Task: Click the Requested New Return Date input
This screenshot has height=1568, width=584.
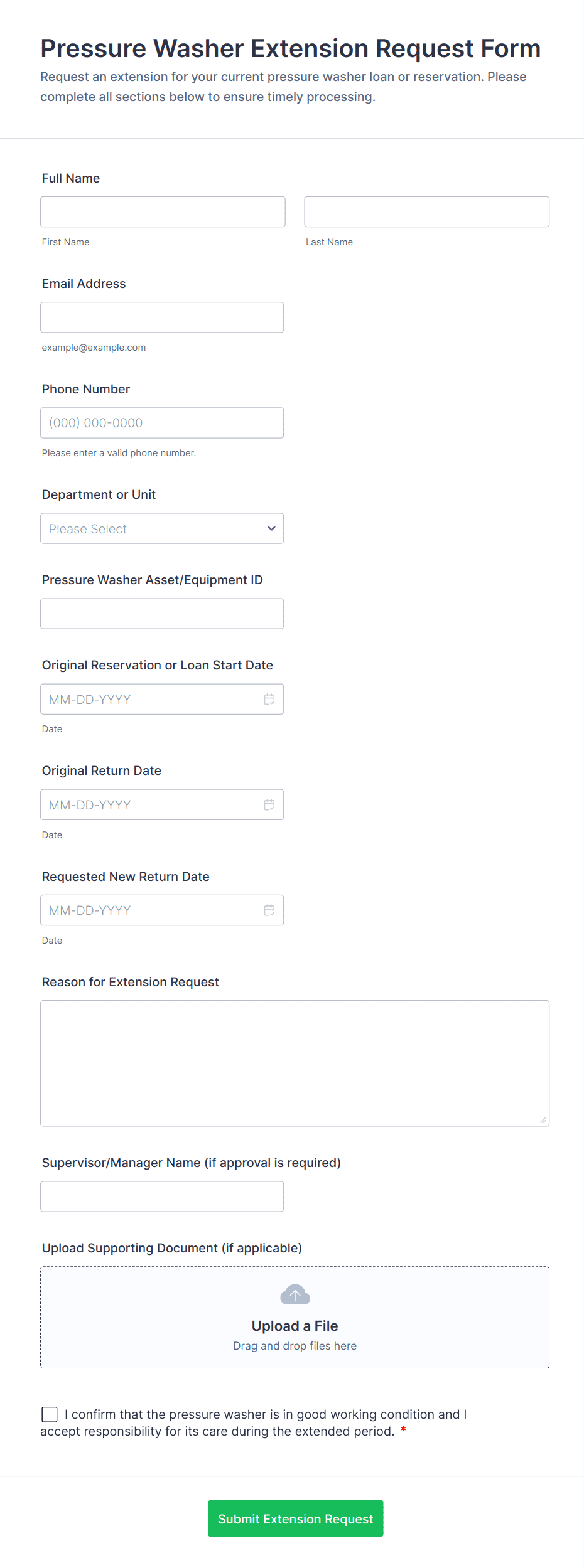Action: [151, 910]
